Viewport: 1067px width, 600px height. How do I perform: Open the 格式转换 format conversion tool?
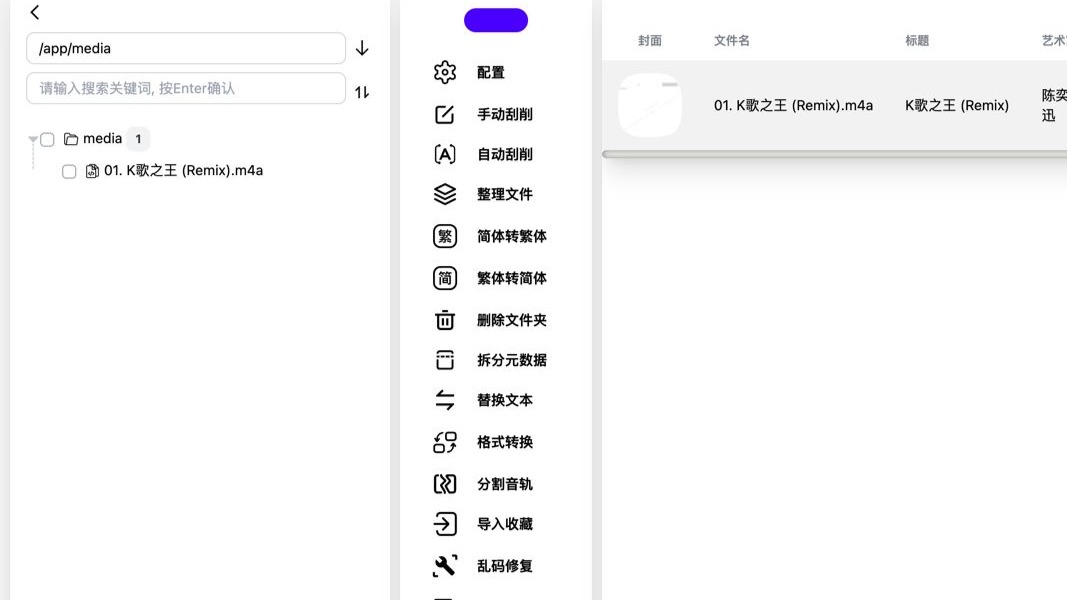[505, 442]
